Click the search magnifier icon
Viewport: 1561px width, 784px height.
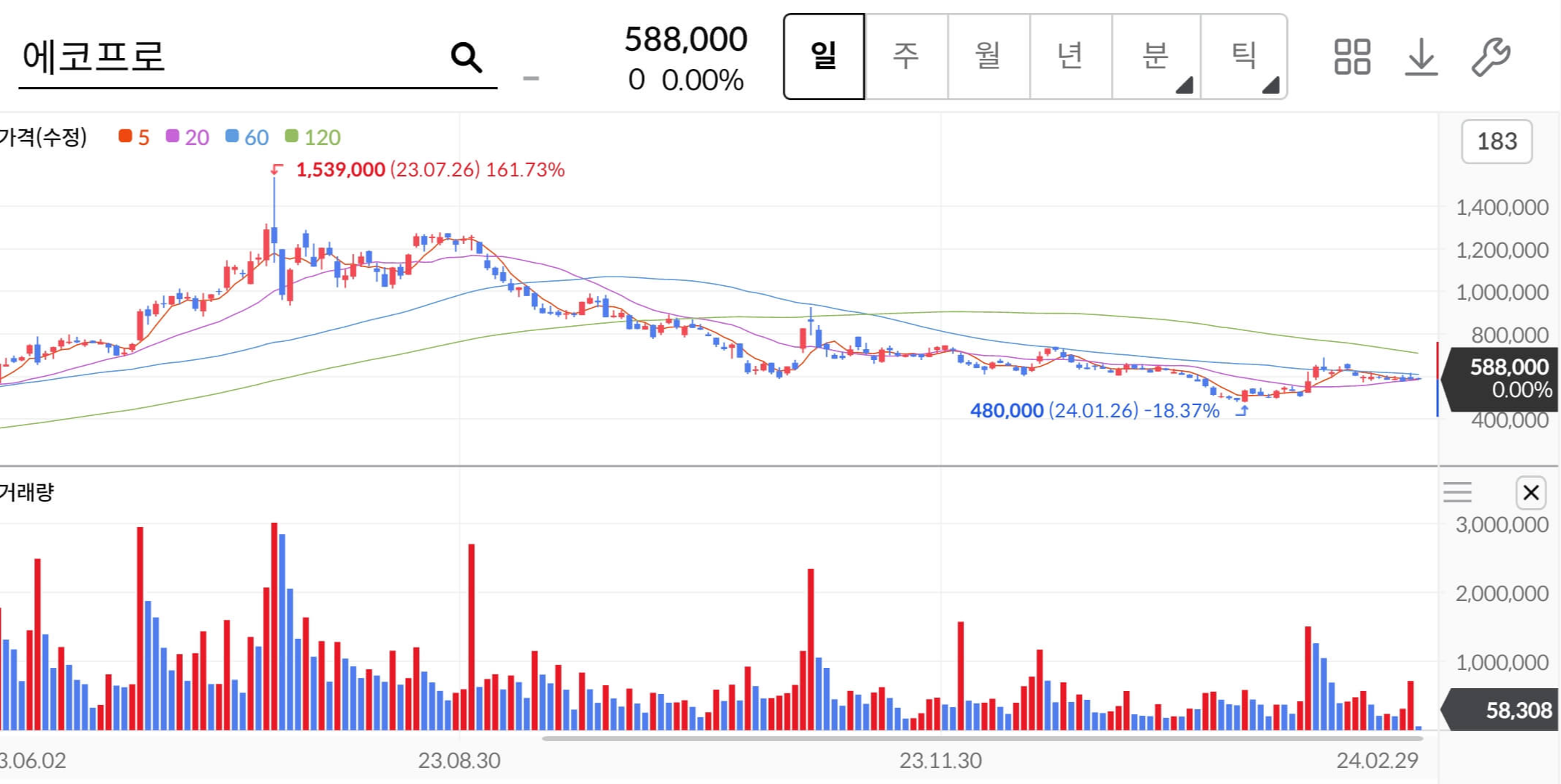coord(466,57)
